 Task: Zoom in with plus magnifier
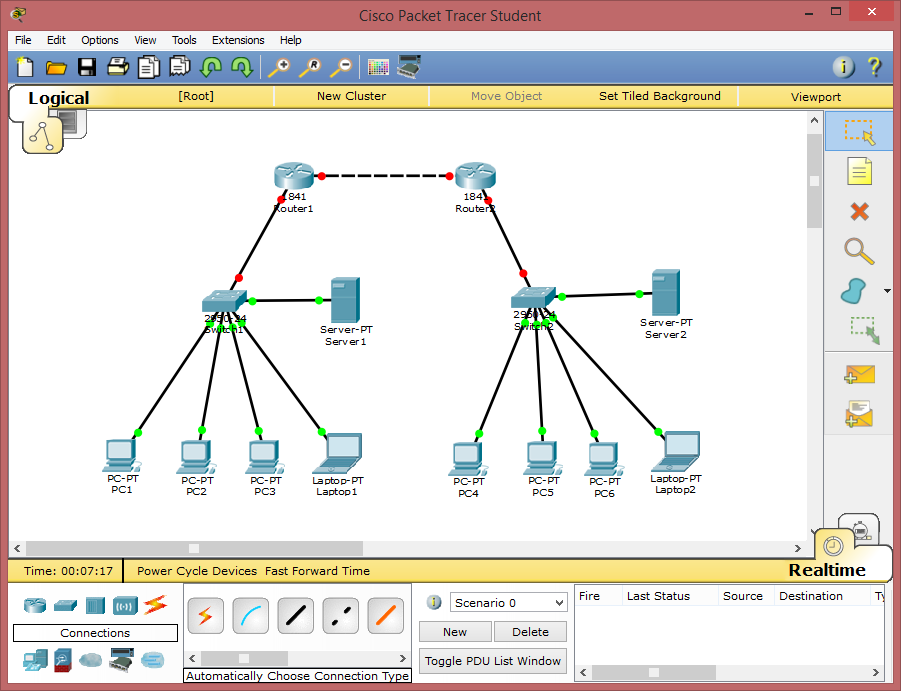pyautogui.click(x=279, y=67)
